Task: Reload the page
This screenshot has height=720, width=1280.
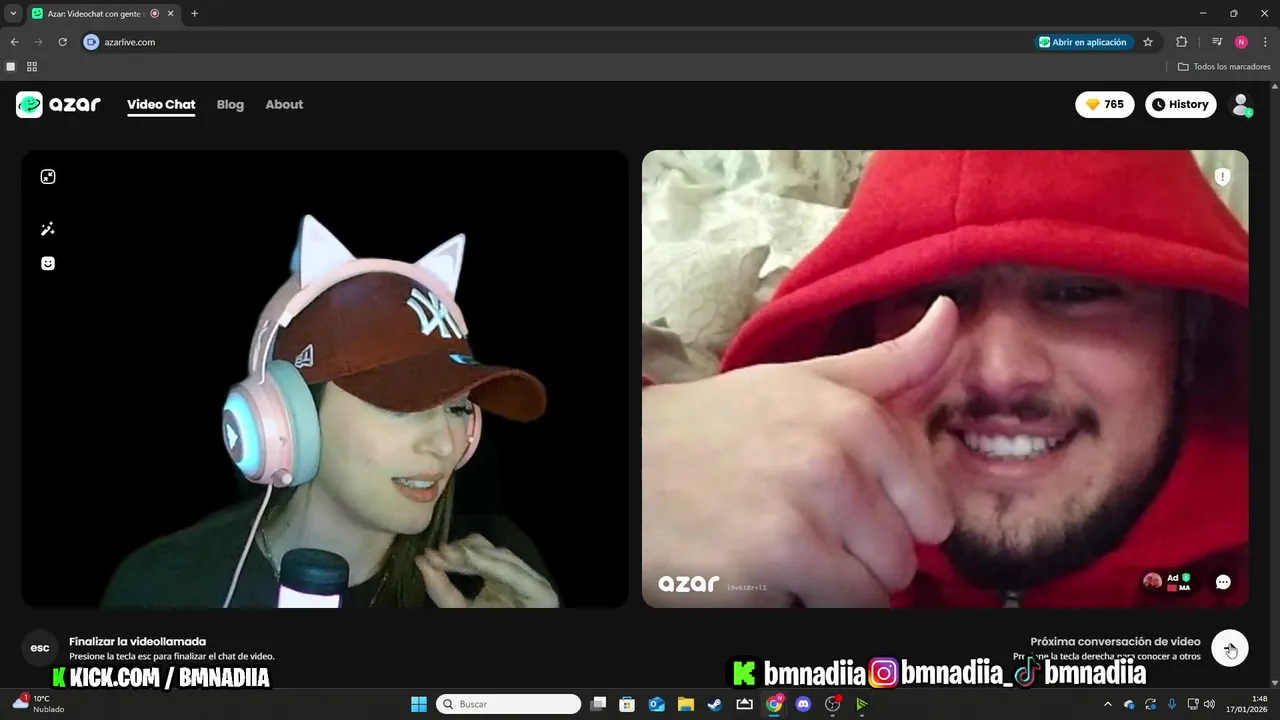Action: [x=62, y=42]
